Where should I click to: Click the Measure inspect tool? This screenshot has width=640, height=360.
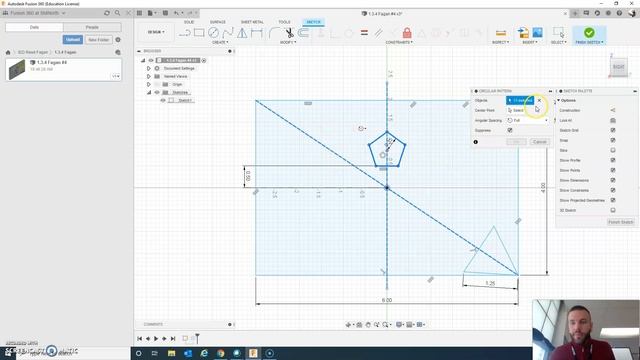(x=501, y=33)
